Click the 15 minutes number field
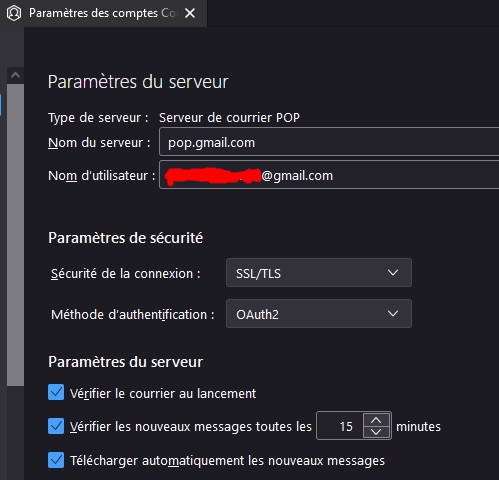 [340, 426]
